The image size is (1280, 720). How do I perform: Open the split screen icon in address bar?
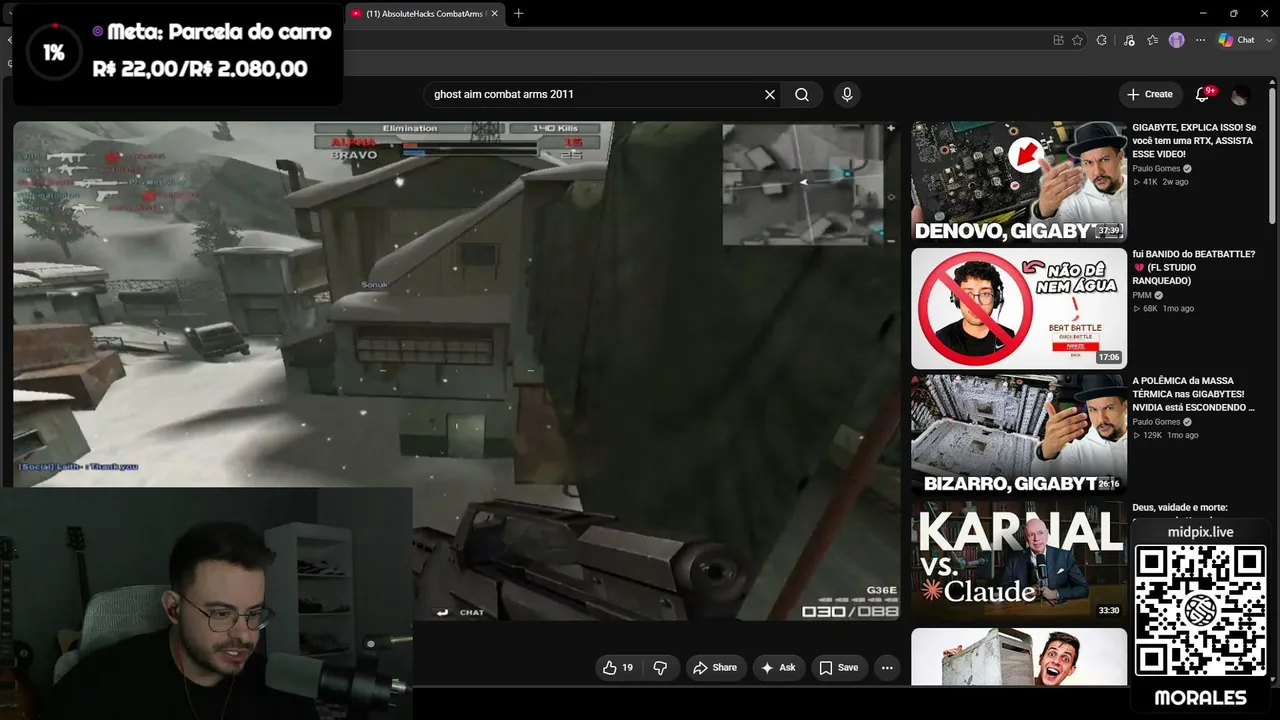click(1058, 40)
